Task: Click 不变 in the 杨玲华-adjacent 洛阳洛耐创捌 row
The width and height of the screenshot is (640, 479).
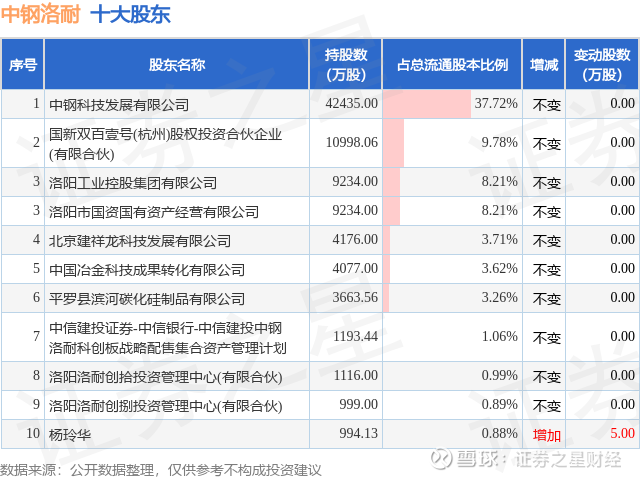Action: coord(547,406)
